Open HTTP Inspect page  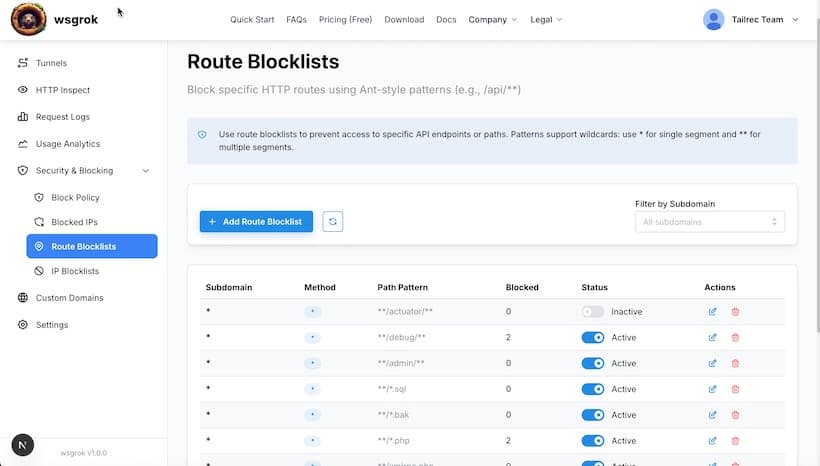click(63, 90)
